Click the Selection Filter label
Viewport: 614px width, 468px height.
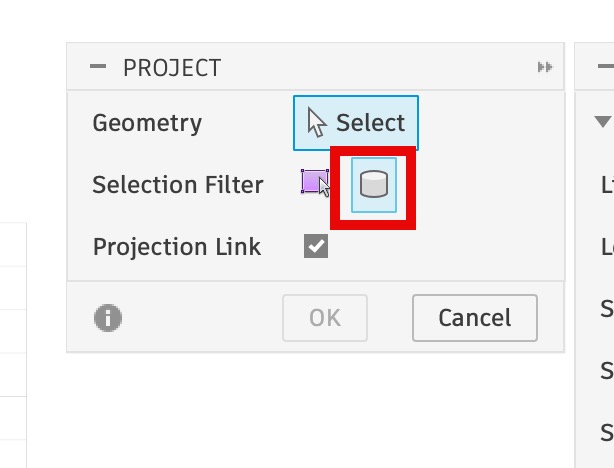[177, 185]
